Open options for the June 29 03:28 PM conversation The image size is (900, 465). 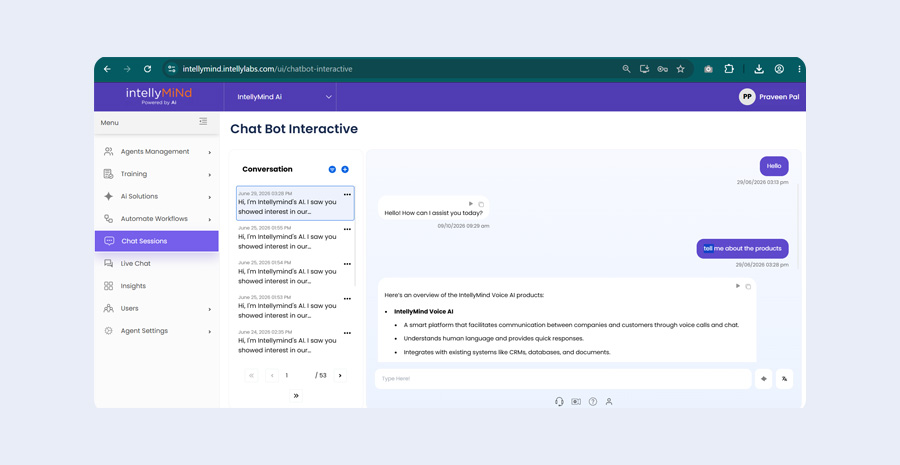tap(347, 195)
